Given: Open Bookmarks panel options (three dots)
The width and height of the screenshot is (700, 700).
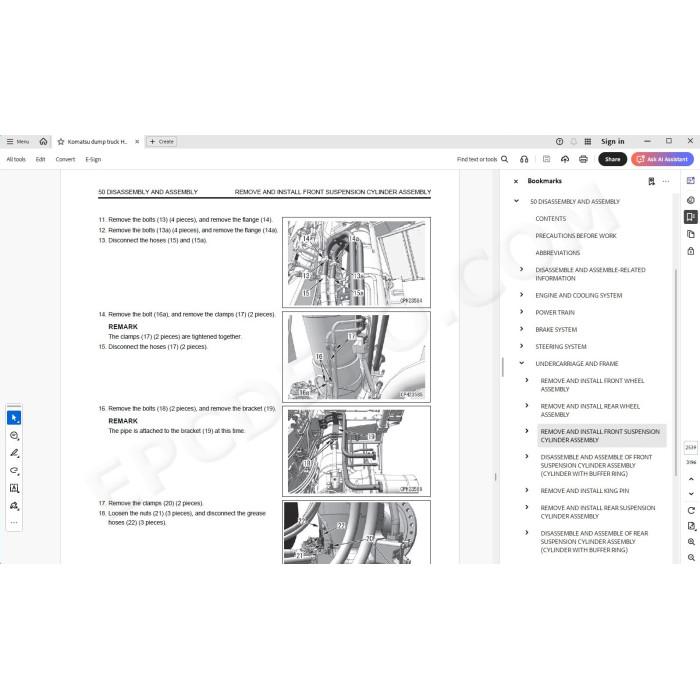Looking at the screenshot, I should (x=666, y=181).
